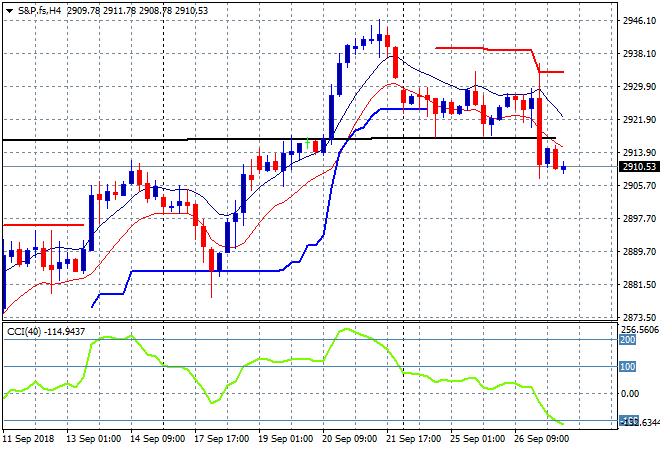
Task: Click the 2913.90 price scale value
Action: pyautogui.click(x=639, y=152)
